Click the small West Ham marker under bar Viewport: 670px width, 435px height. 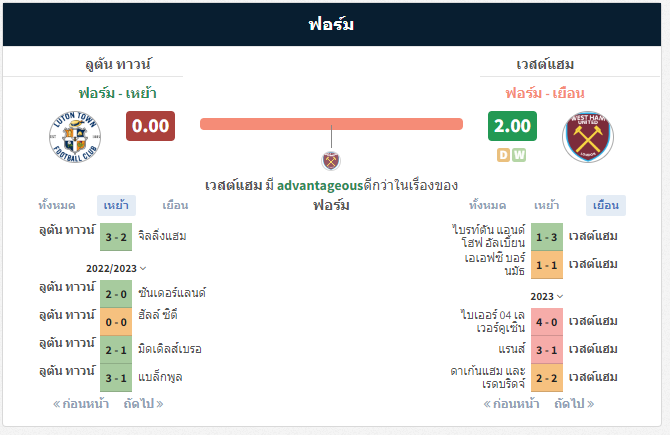pos(331,161)
